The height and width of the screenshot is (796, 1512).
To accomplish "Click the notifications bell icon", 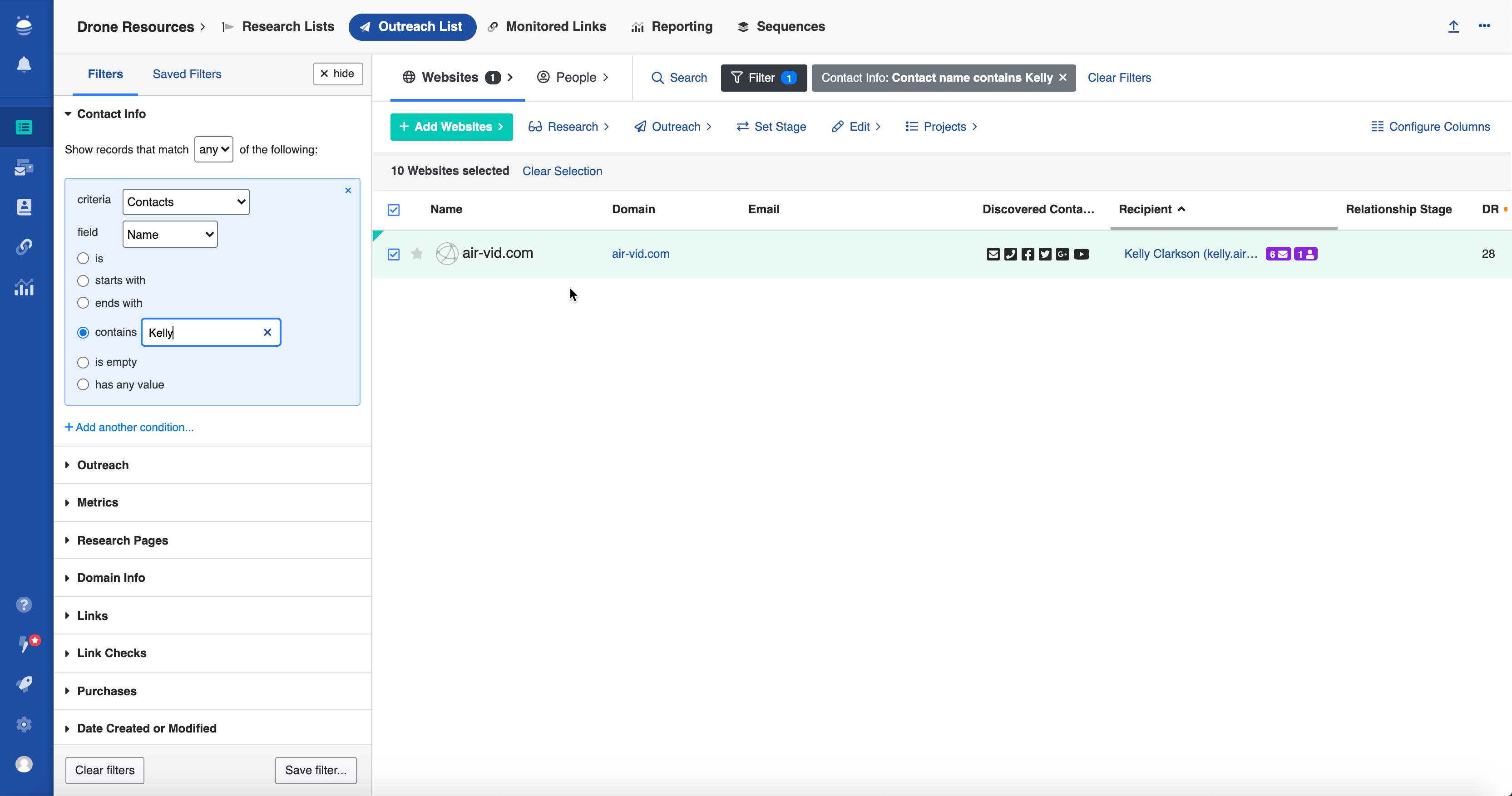I will [x=24, y=64].
